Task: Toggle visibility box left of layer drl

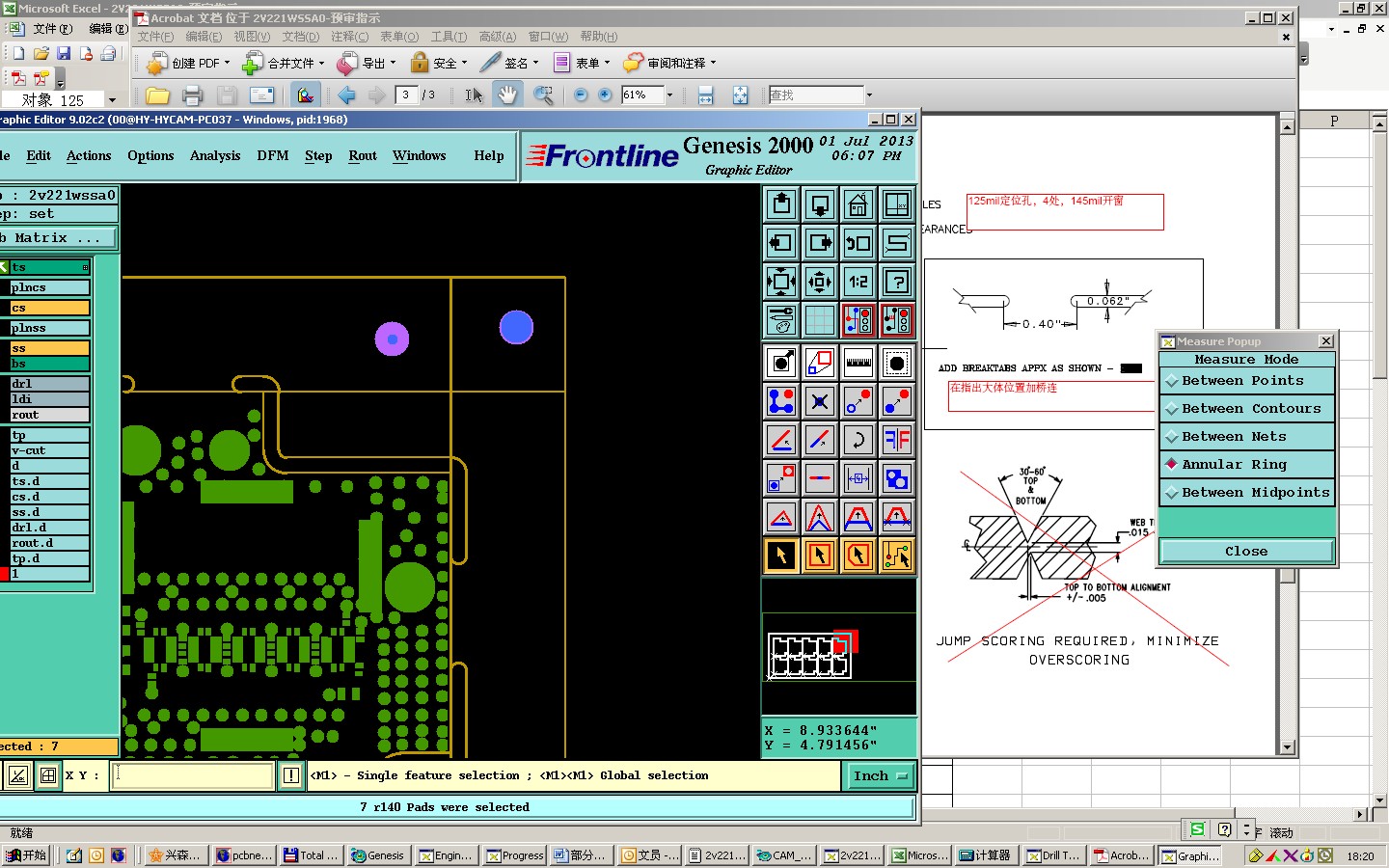Action: (x=5, y=384)
